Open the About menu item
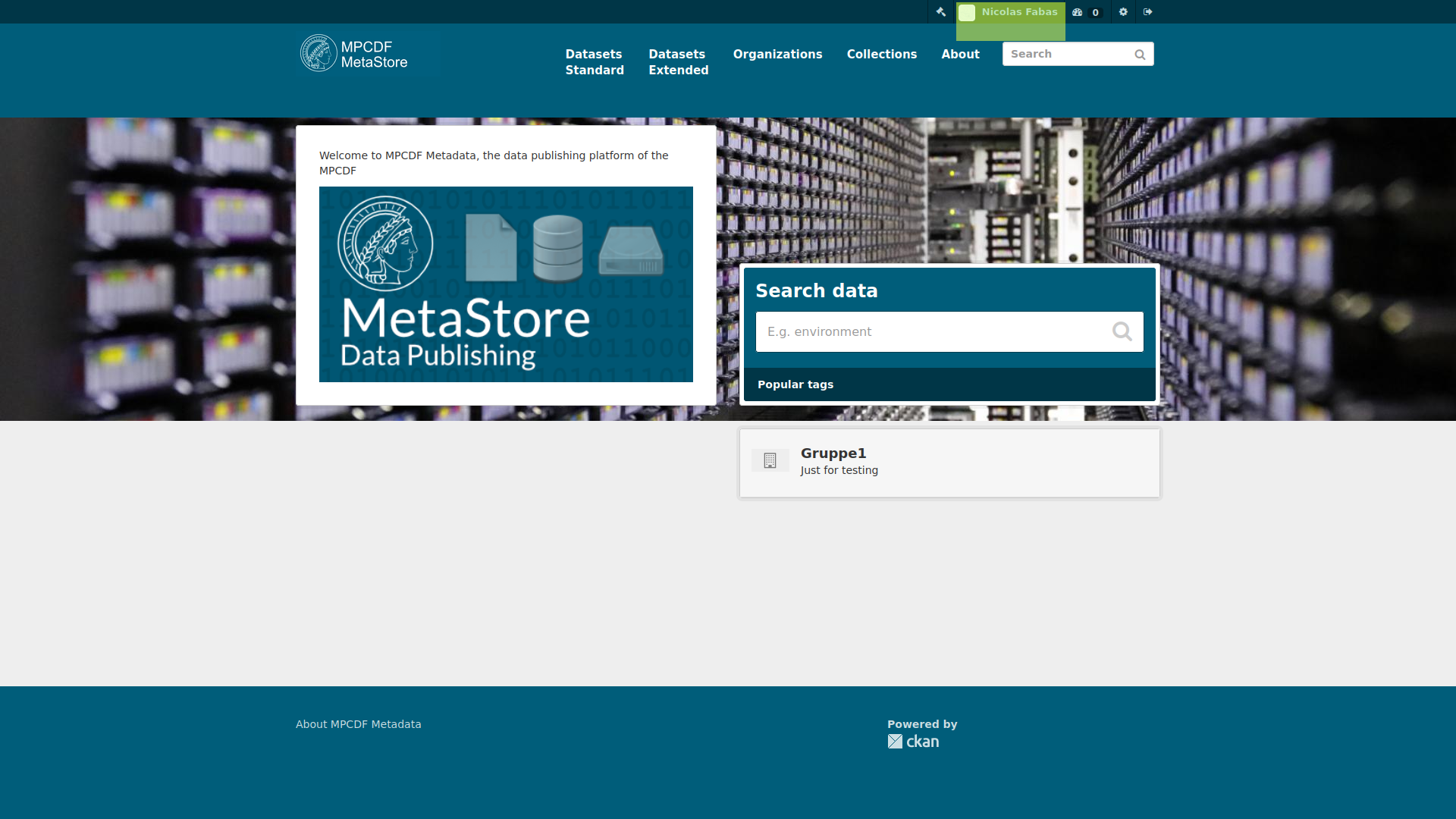Image resolution: width=1456 pixels, height=819 pixels. 960,55
